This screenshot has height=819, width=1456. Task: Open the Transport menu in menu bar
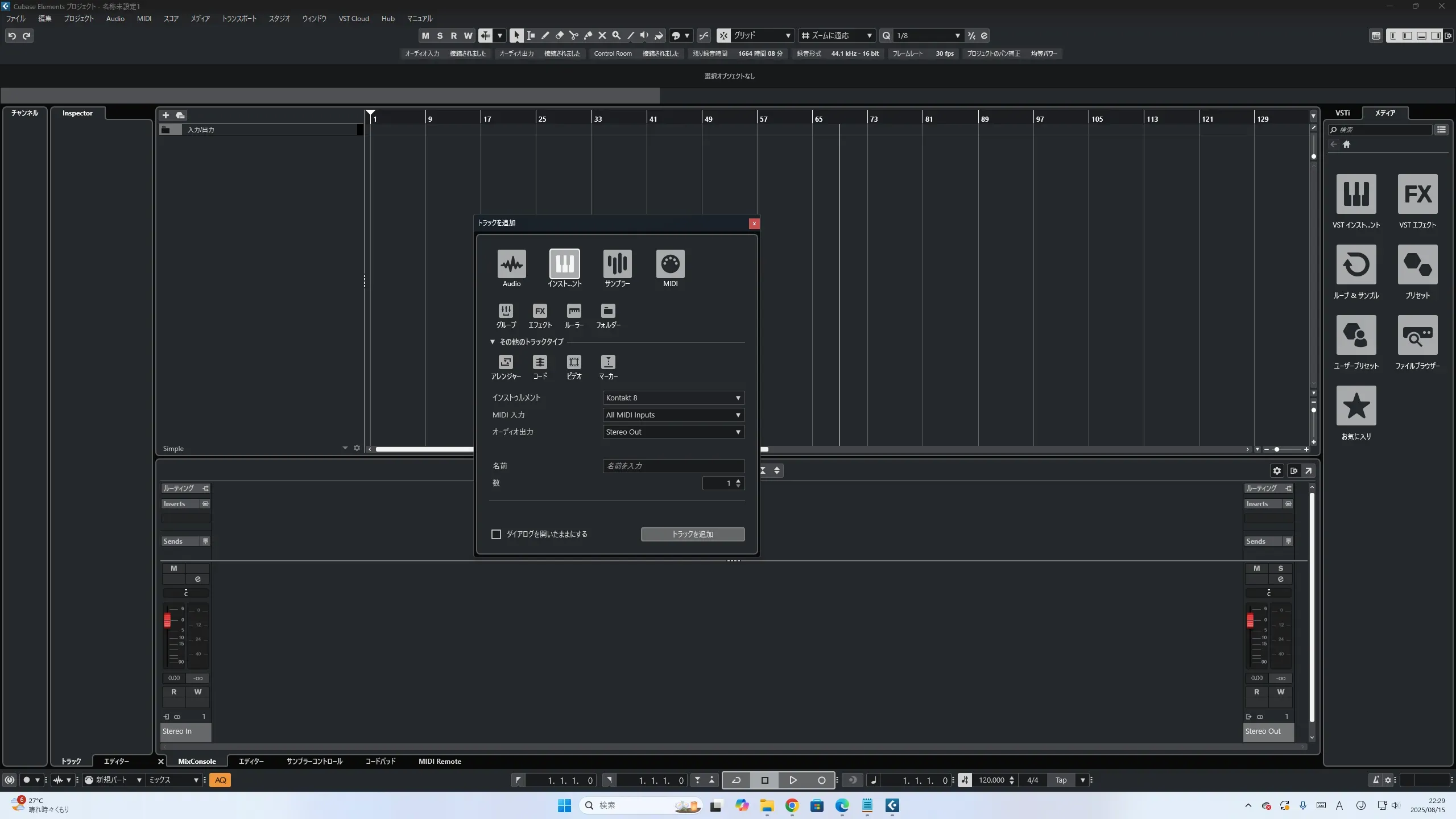[x=239, y=19]
